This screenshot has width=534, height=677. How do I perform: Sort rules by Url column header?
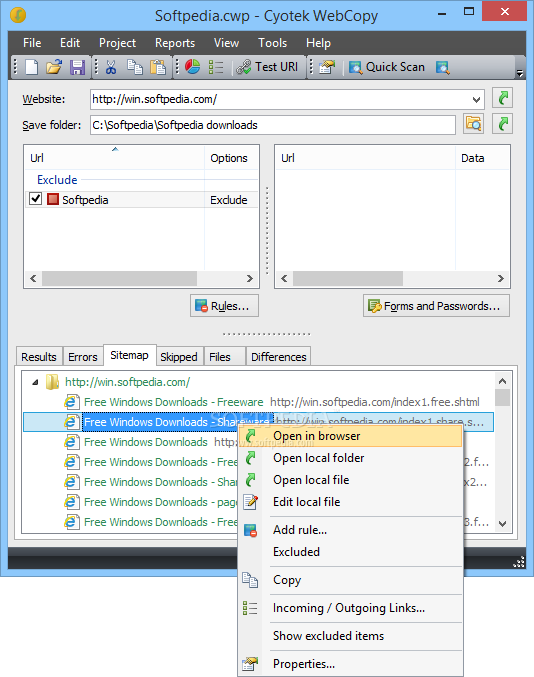click(x=114, y=158)
